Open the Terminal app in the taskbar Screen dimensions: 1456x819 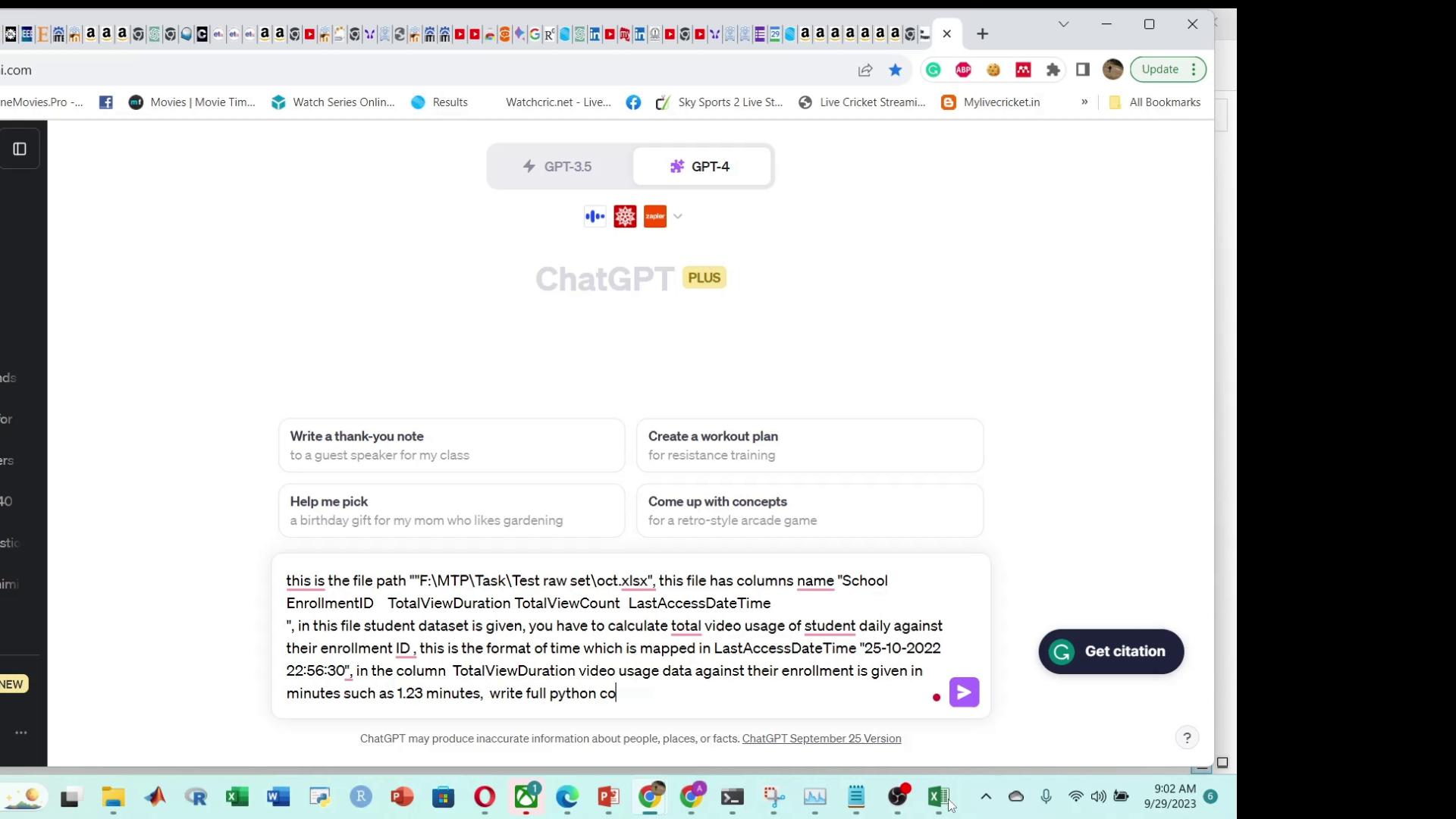(733, 797)
